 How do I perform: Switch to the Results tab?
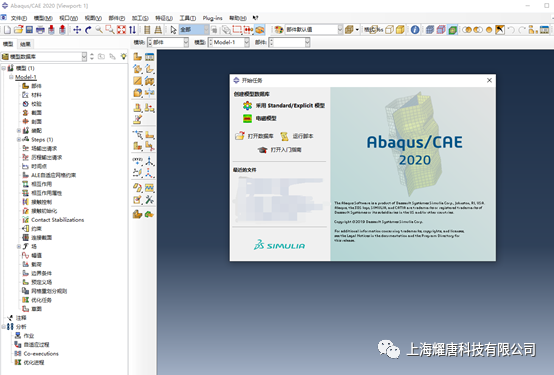[x=25, y=44]
